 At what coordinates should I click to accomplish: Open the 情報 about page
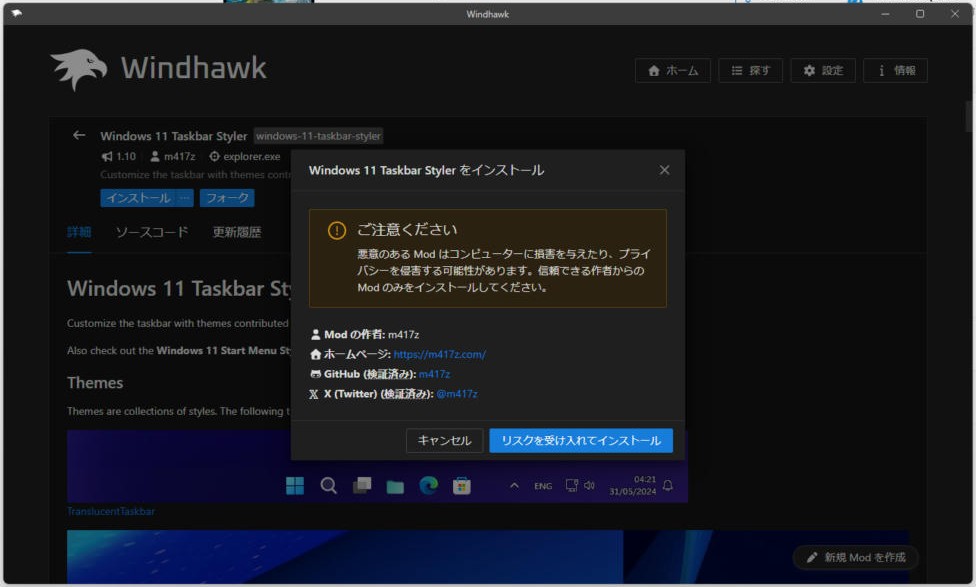coord(895,70)
